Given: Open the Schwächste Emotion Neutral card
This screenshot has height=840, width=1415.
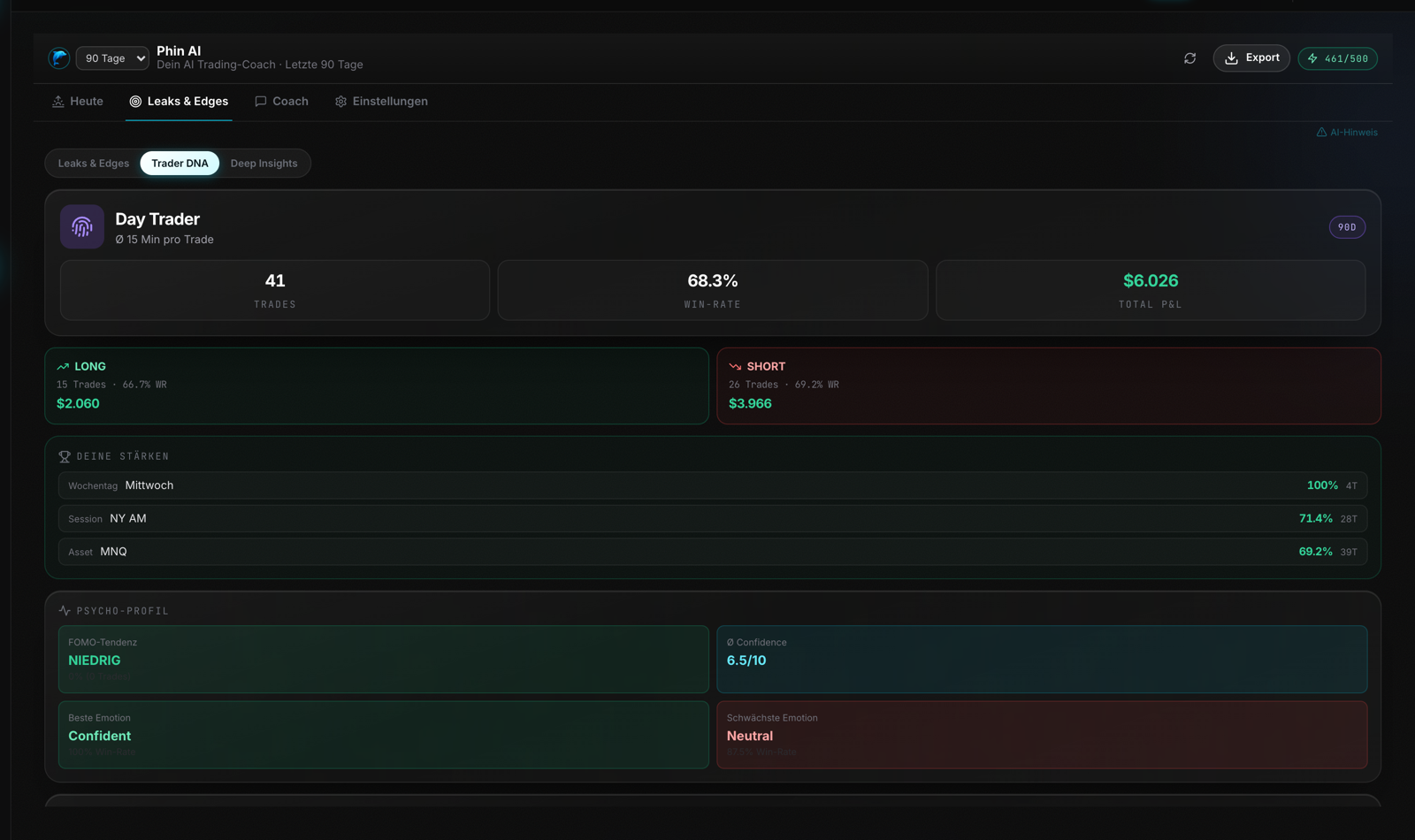Looking at the screenshot, I should click(1042, 735).
